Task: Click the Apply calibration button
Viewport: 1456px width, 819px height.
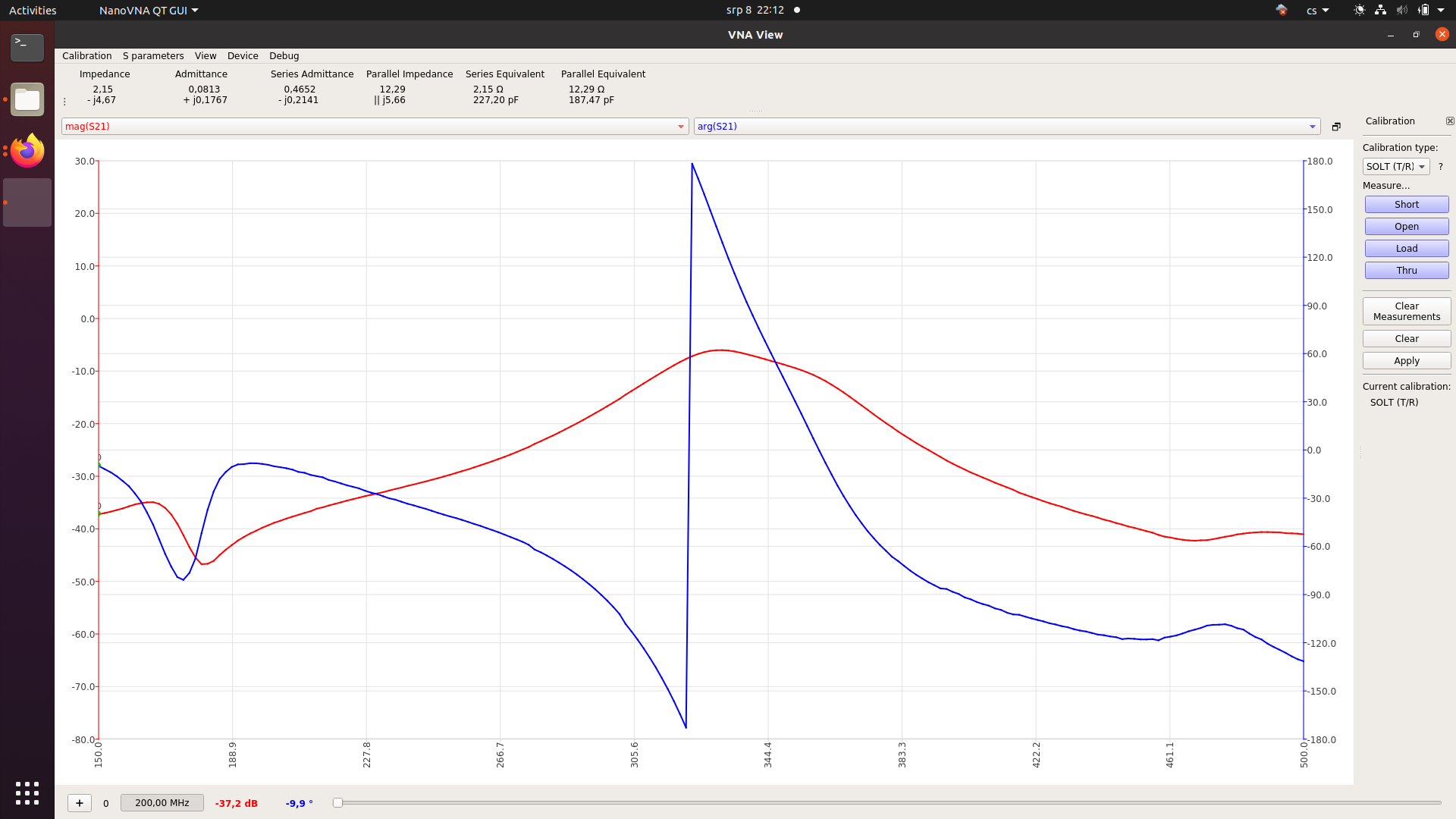Action: coord(1406,361)
